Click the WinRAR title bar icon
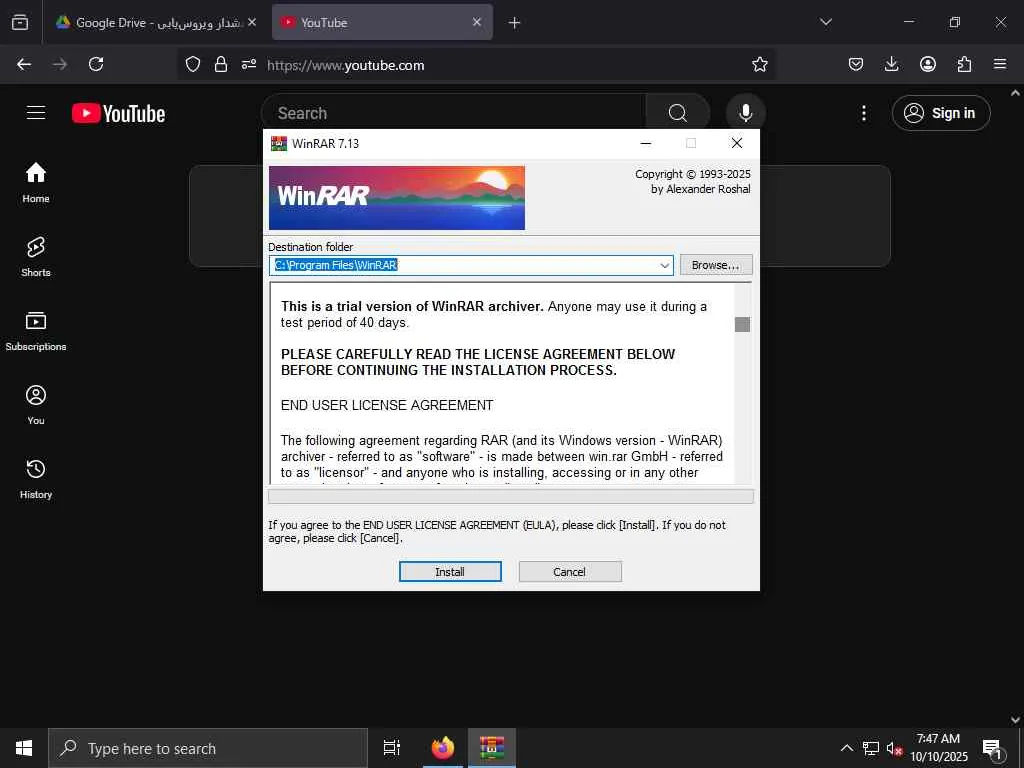 [279, 143]
